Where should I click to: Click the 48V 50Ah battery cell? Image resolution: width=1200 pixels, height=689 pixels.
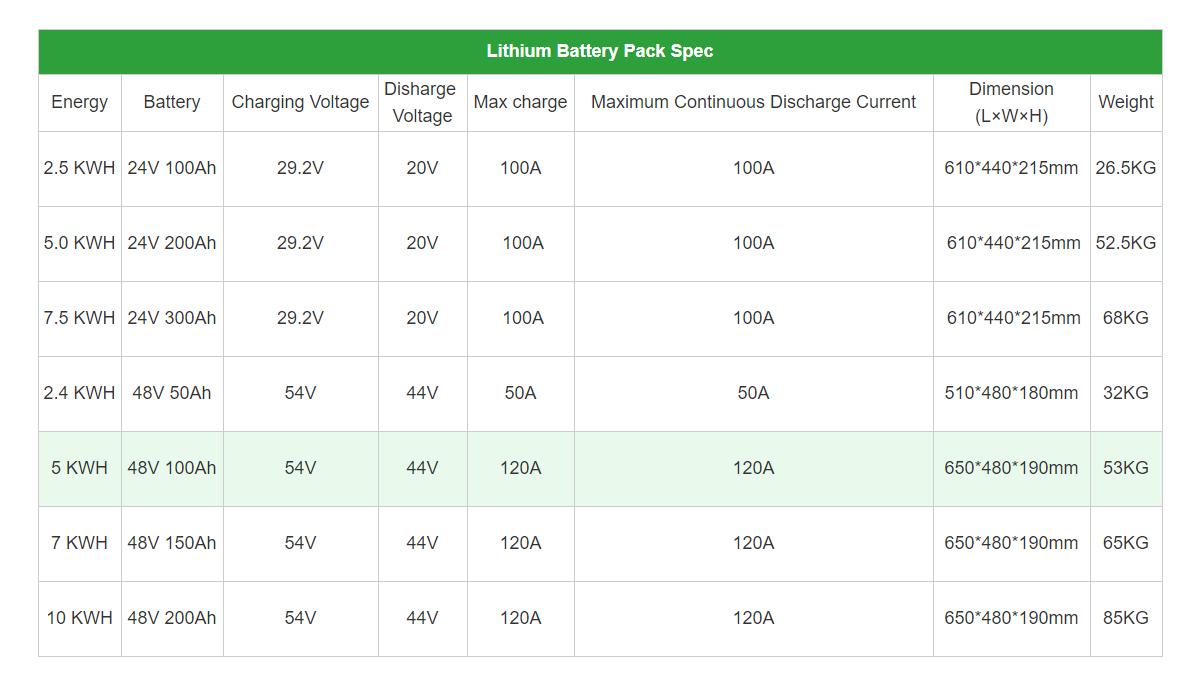point(172,393)
